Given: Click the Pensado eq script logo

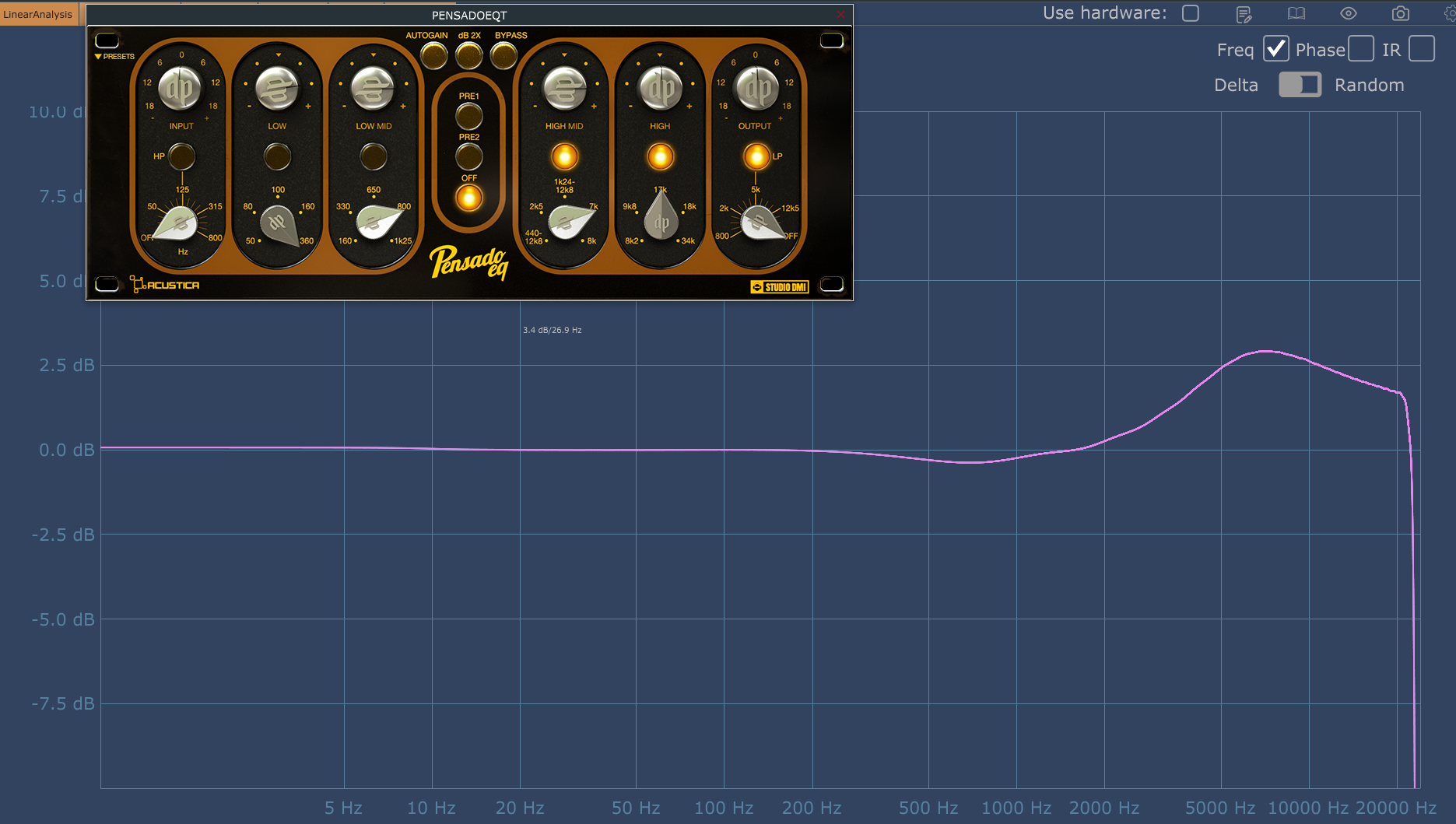Looking at the screenshot, I should [x=468, y=262].
